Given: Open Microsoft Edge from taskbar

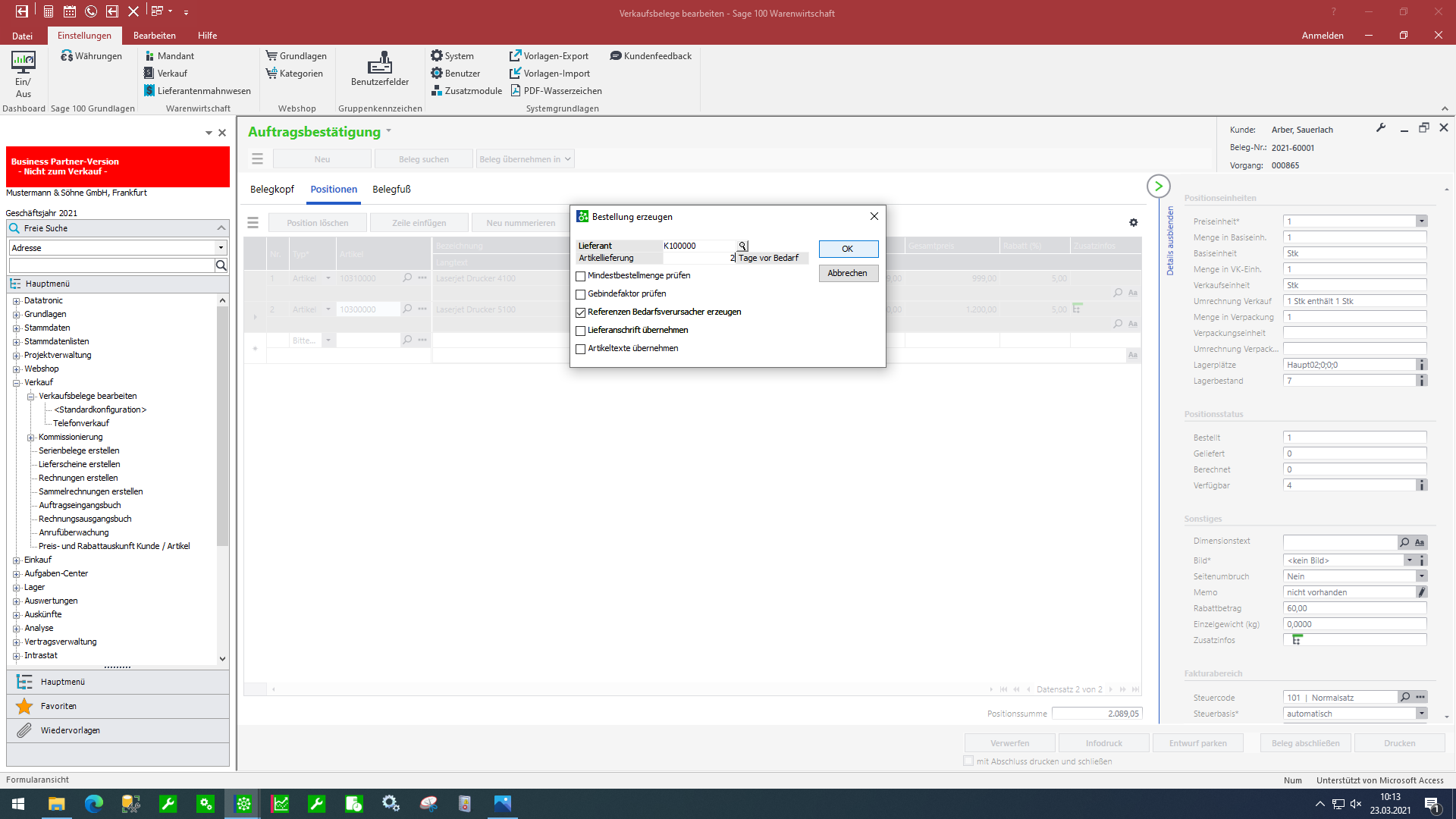Looking at the screenshot, I should tap(94, 804).
